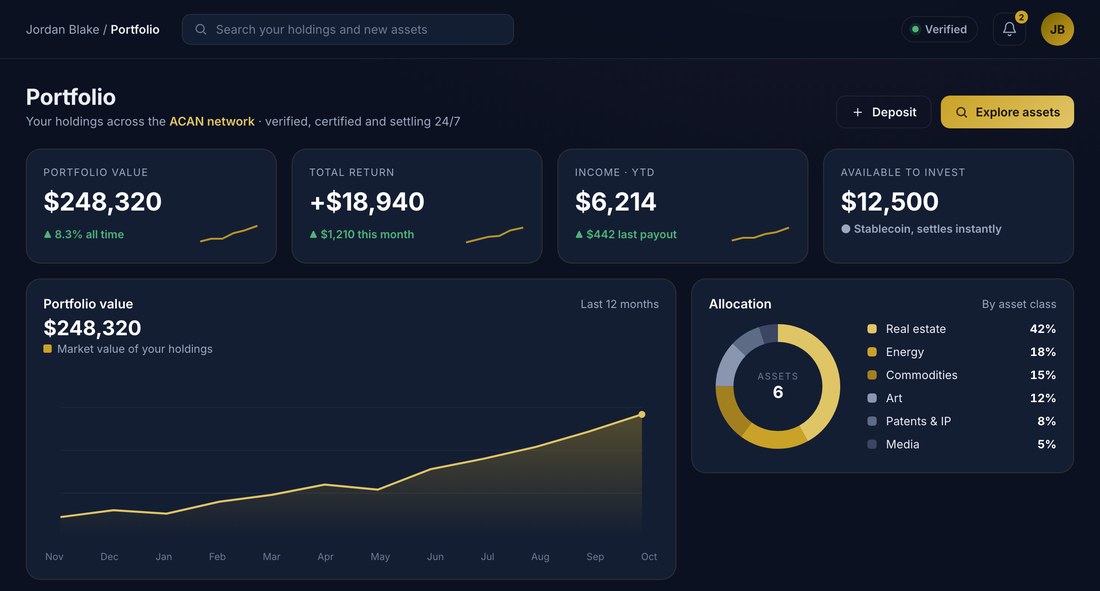Click the "By asset class" label
This screenshot has height=591, width=1100.
click(x=1019, y=304)
